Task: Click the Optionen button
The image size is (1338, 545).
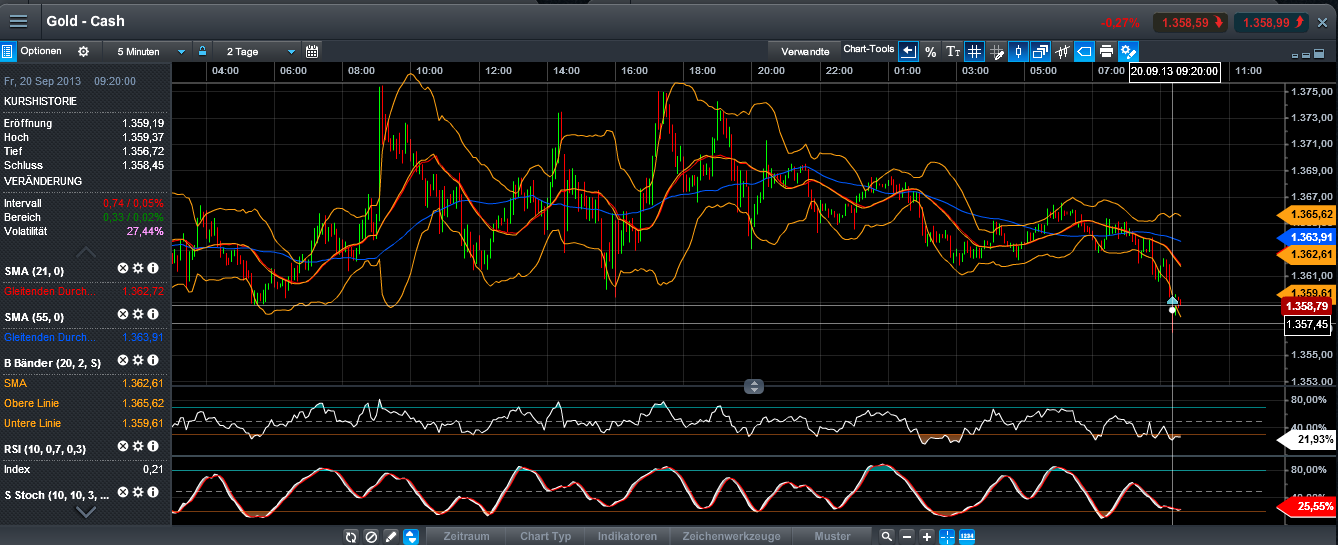Action: tap(40, 51)
